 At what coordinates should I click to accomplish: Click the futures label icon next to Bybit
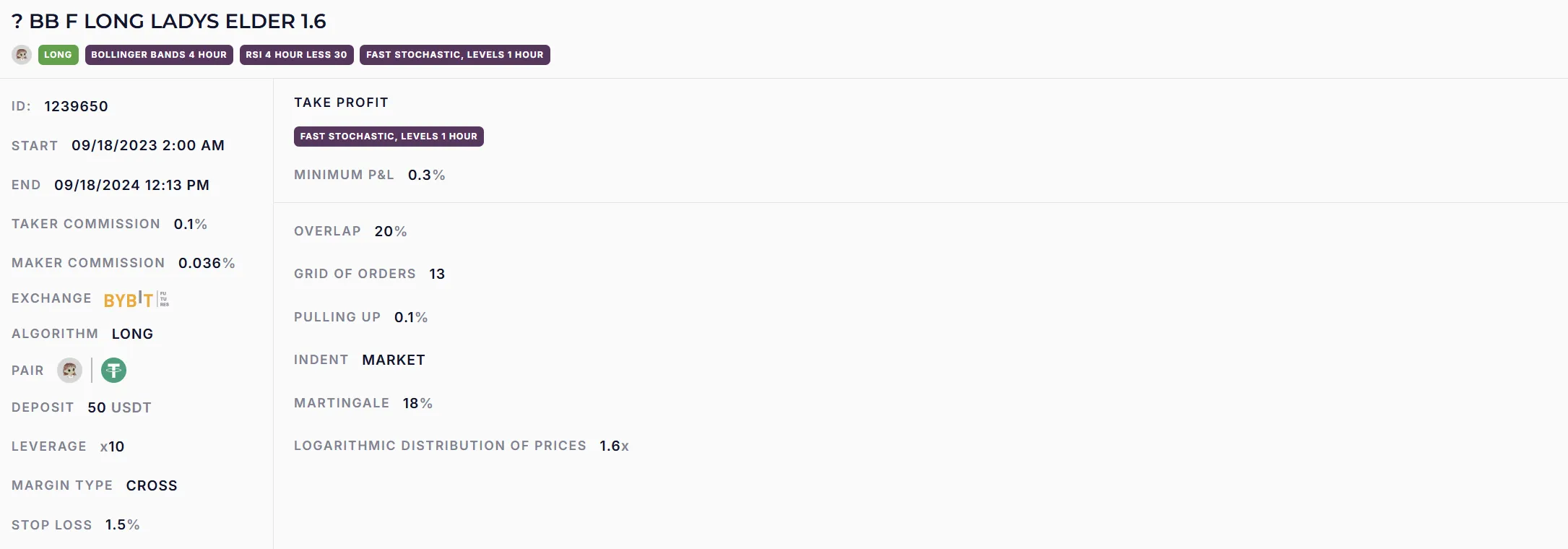coord(164,299)
